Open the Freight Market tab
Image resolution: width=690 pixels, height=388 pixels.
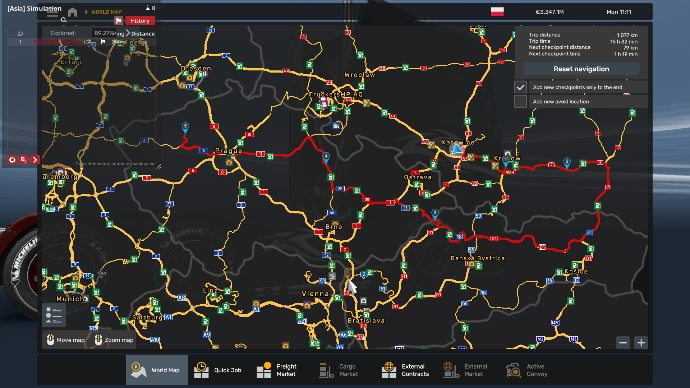pos(277,370)
